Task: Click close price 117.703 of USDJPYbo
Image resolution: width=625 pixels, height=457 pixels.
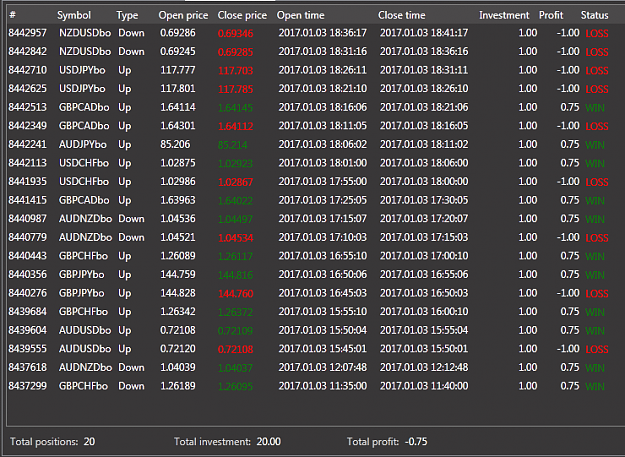Action: tap(236, 71)
